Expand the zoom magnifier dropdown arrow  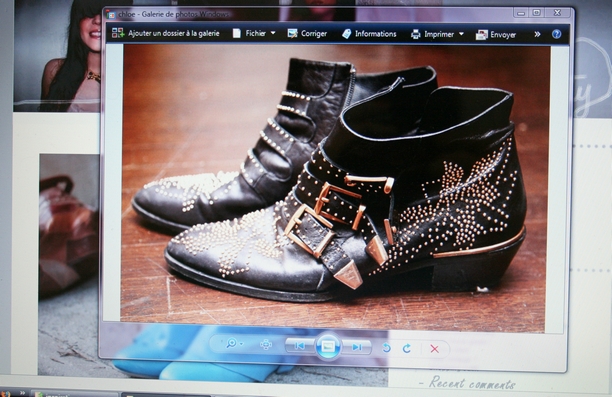click(242, 344)
